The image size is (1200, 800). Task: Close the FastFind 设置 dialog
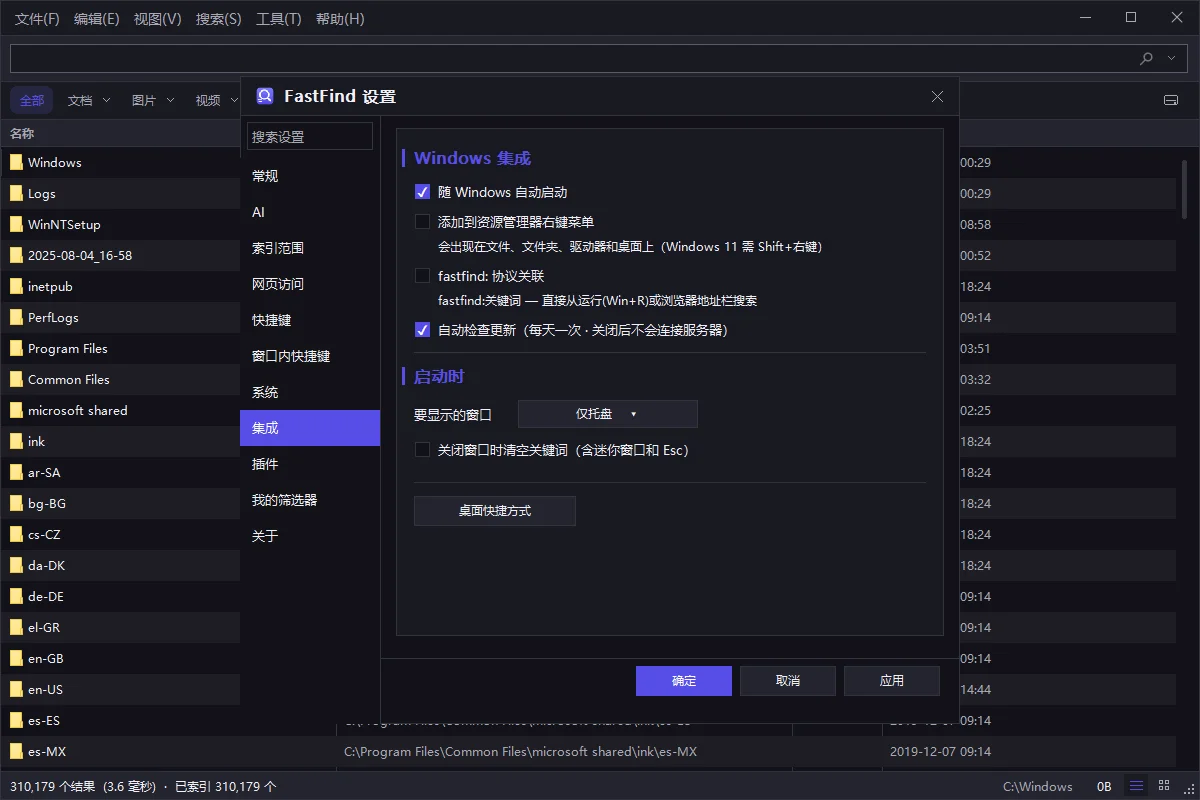coord(937,97)
